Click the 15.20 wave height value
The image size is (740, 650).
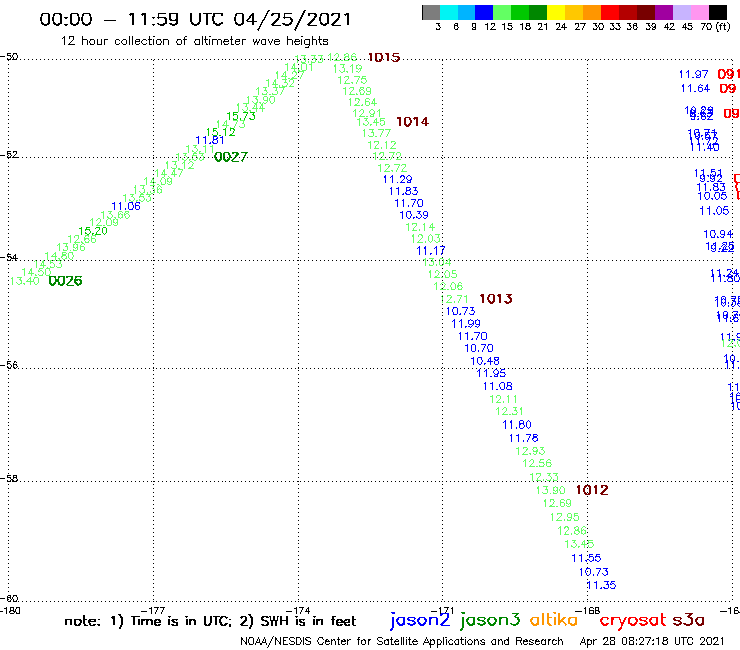pos(93,231)
